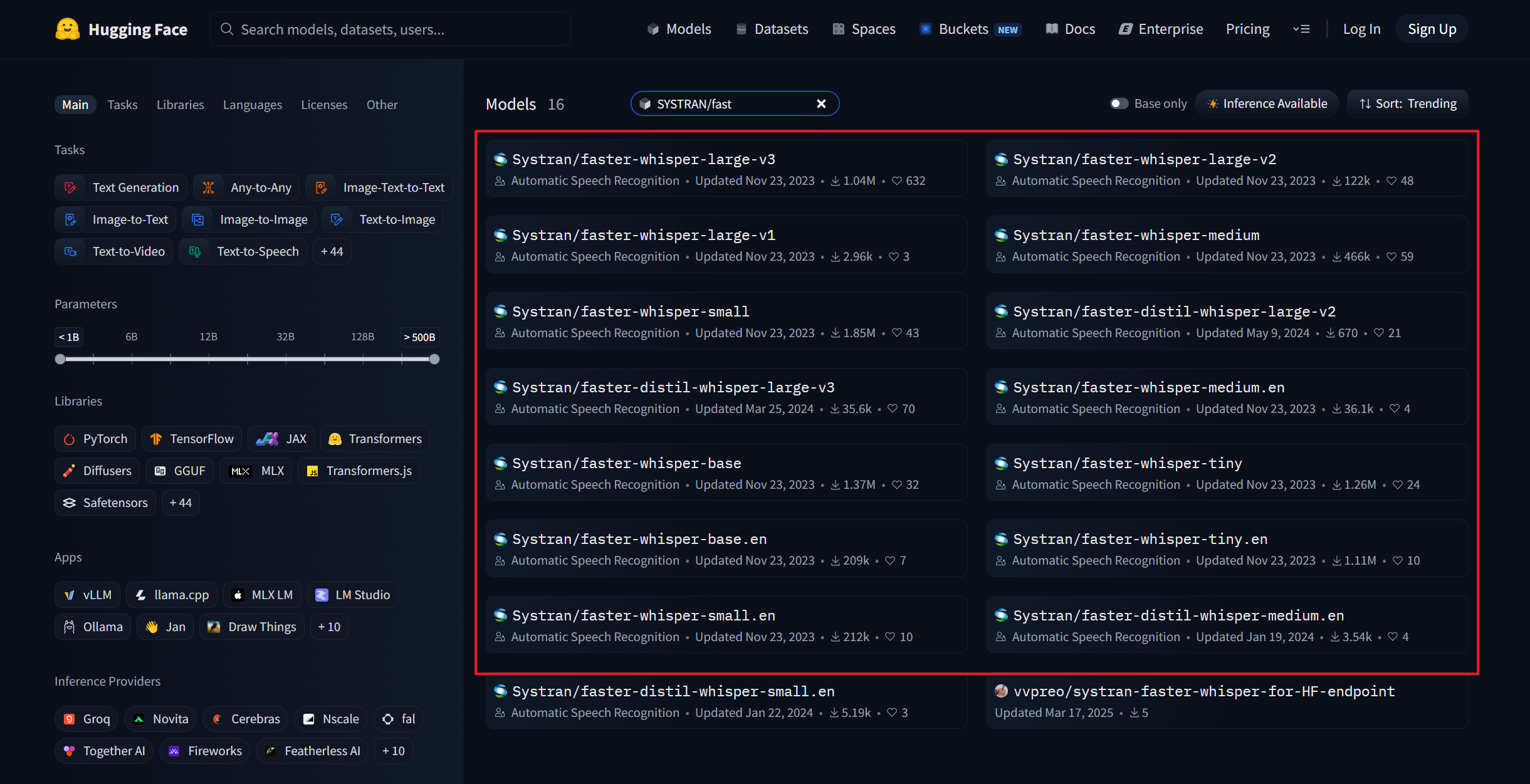Image resolution: width=1530 pixels, height=784 pixels.
Task: Click the right handle of Parameters slider
Action: (x=434, y=359)
